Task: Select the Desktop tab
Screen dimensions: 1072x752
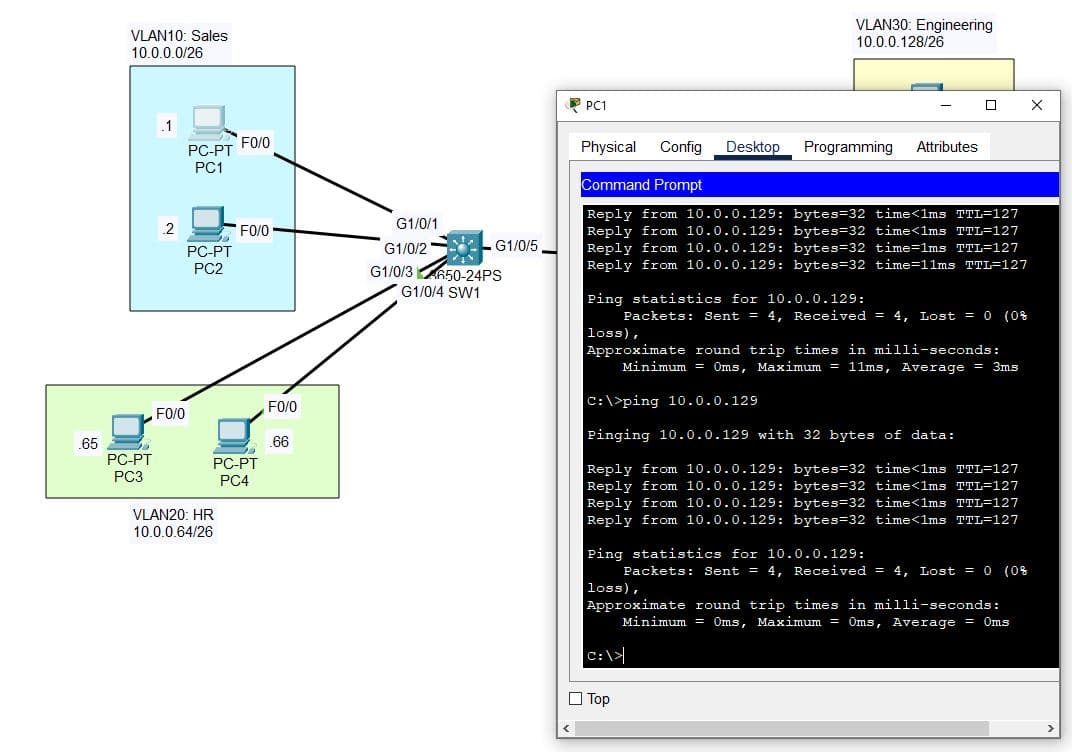Action: [x=752, y=147]
